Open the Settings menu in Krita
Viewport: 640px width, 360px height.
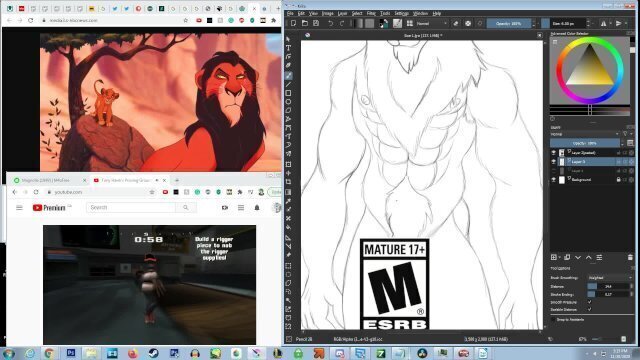click(x=402, y=13)
